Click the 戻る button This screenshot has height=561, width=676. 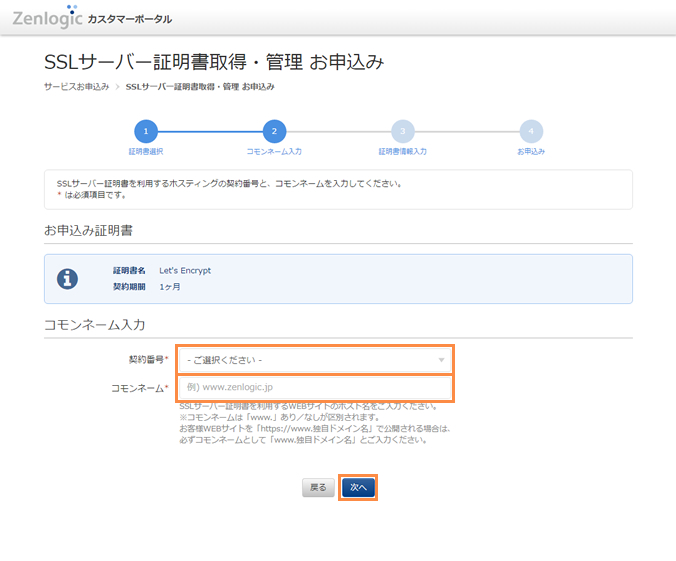click(318, 487)
